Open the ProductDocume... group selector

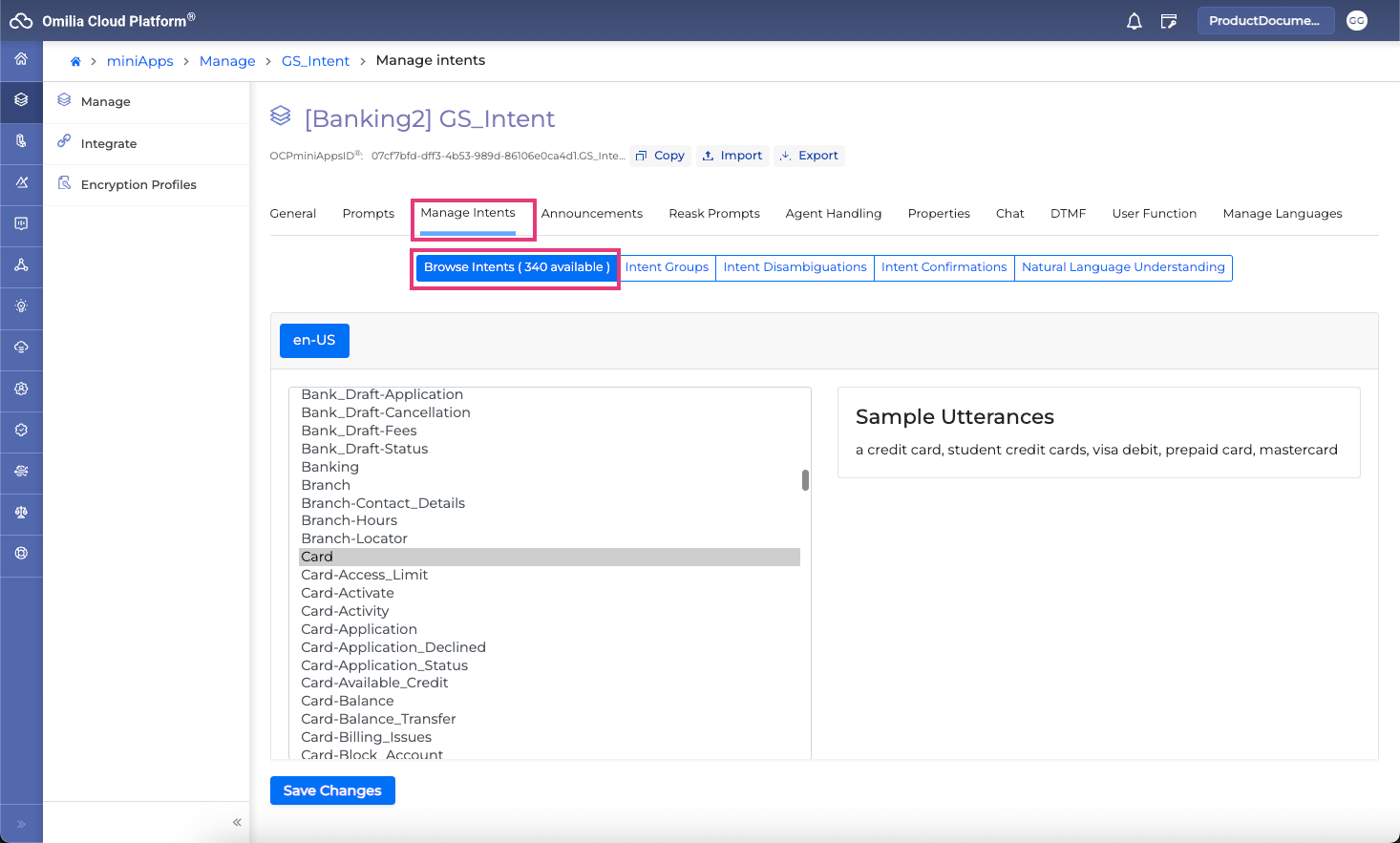[x=1263, y=21]
